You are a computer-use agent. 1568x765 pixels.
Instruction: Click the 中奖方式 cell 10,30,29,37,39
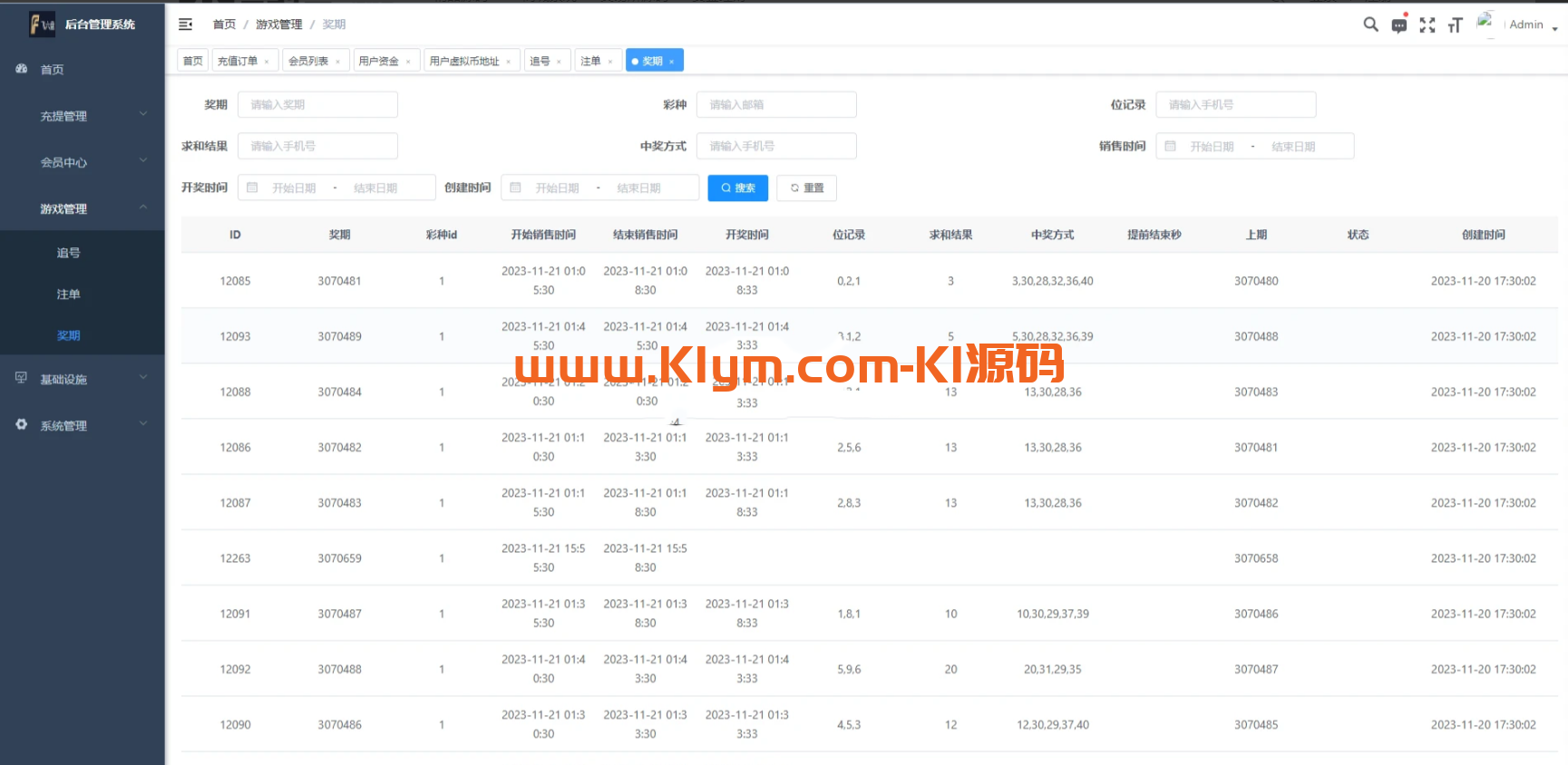[x=1053, y=614]
